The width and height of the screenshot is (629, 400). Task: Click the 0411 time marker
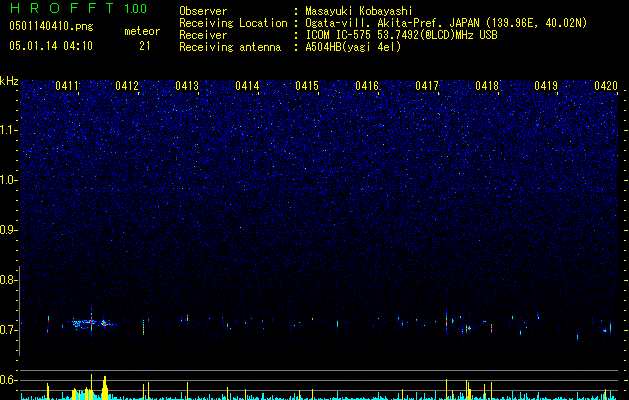point(67,86)
